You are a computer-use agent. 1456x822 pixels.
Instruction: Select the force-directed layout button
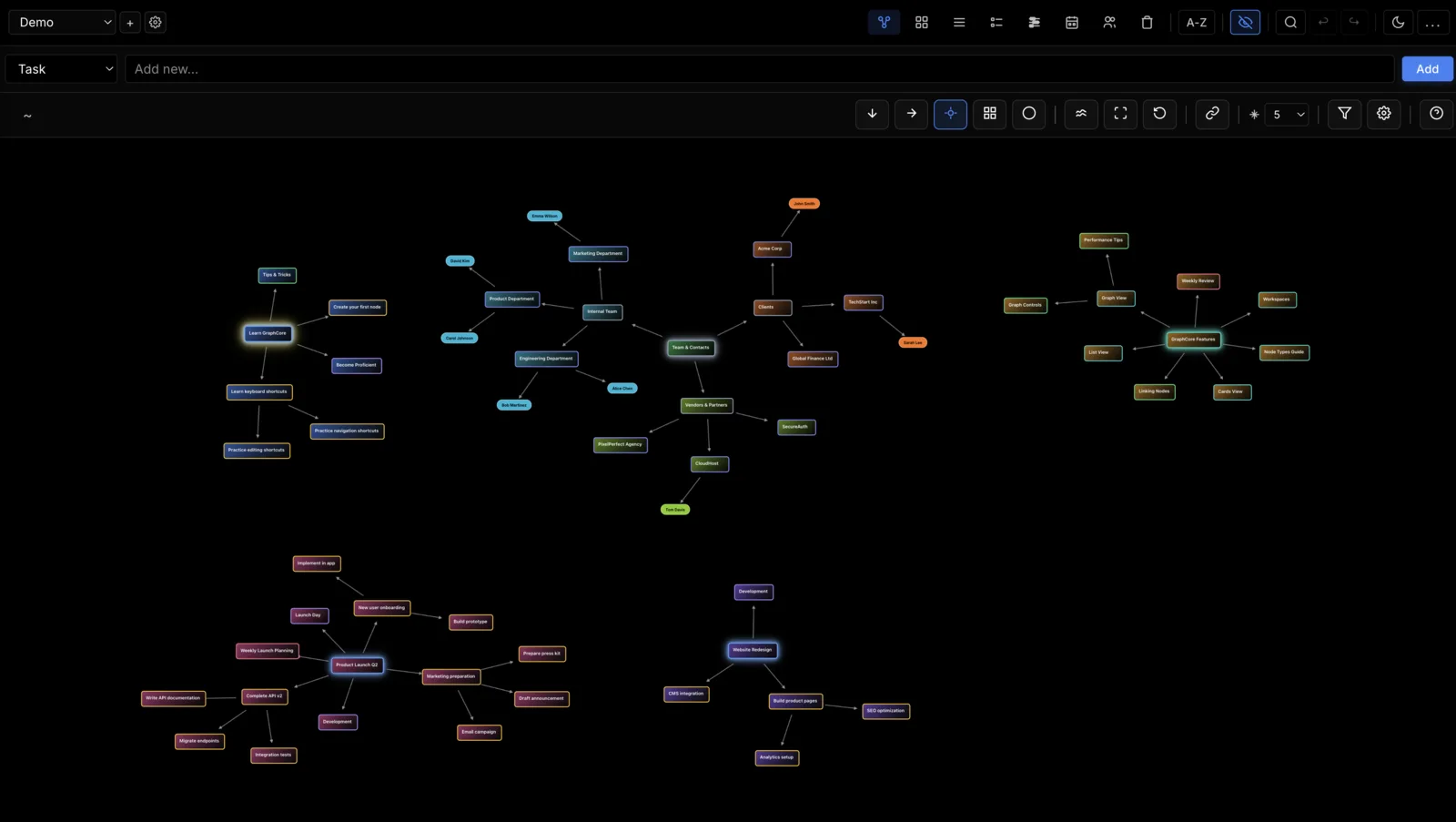coord(950,114)
